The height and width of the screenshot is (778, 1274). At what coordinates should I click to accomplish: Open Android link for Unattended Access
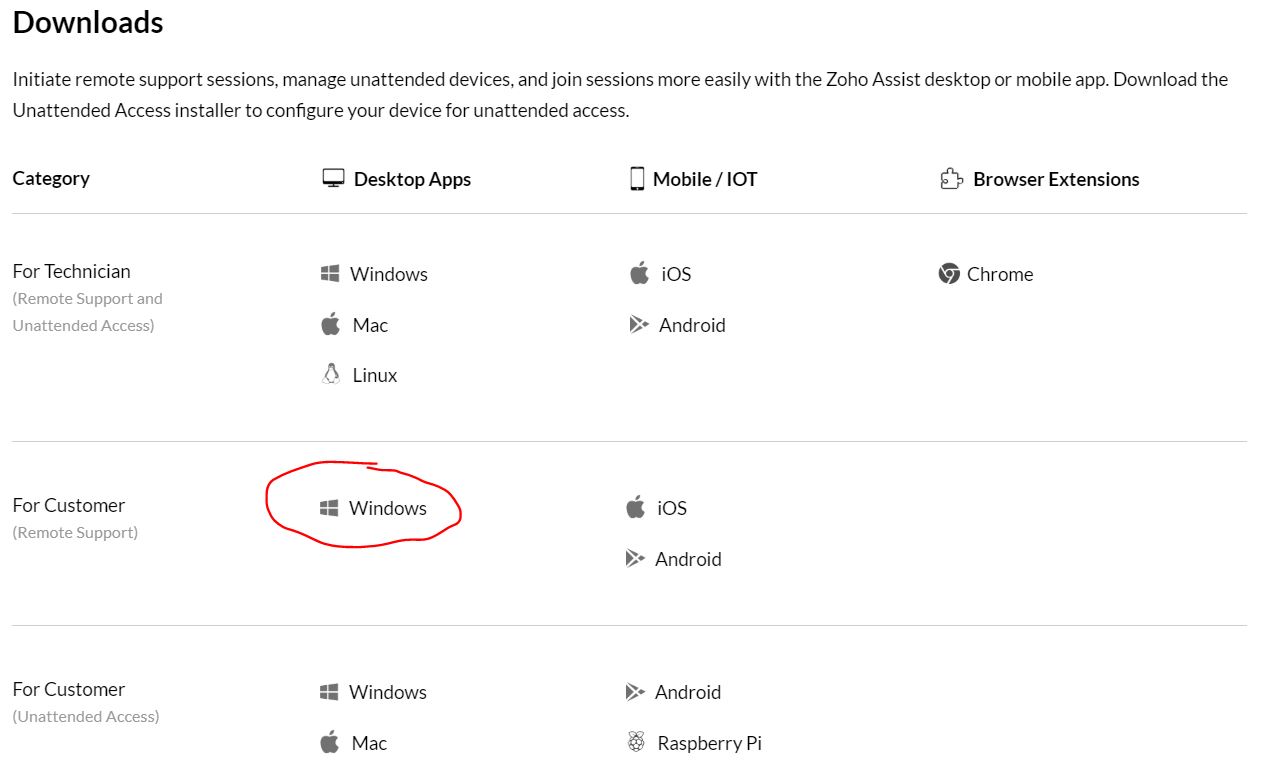point(687,692)
